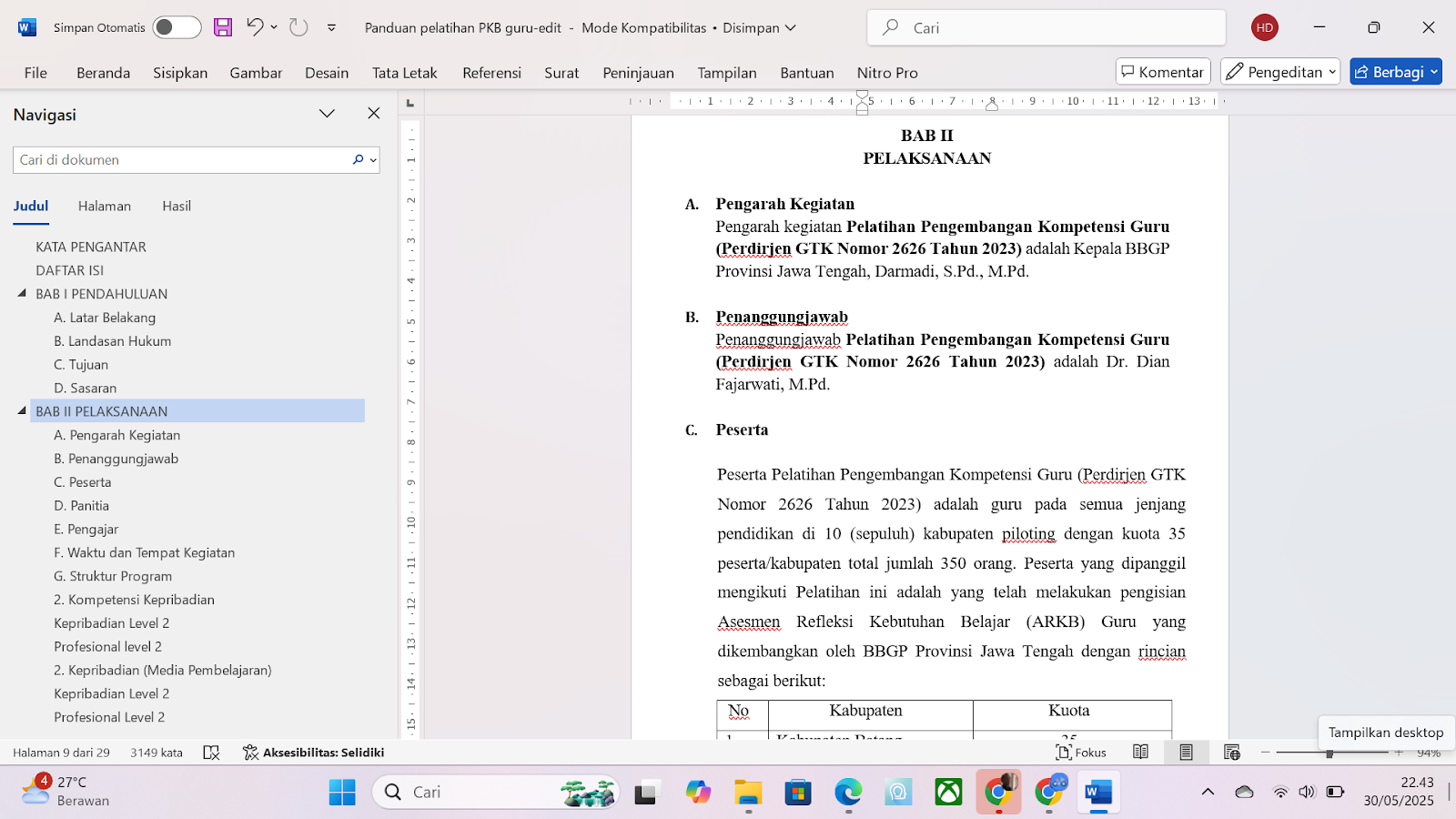Select Print Layout view icon

click(1186, 753)
